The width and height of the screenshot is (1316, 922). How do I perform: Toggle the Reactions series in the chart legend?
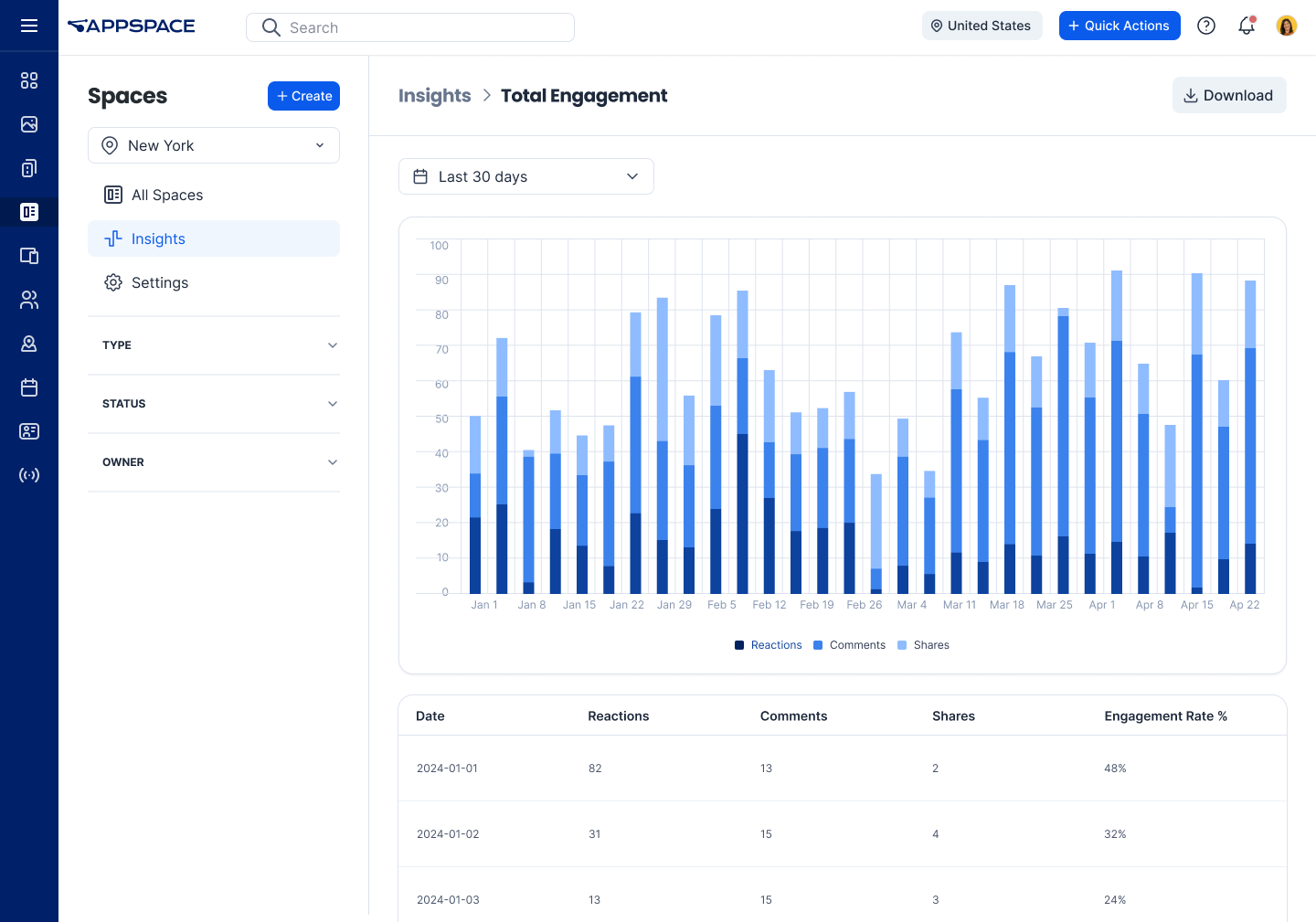pos(768,645)
